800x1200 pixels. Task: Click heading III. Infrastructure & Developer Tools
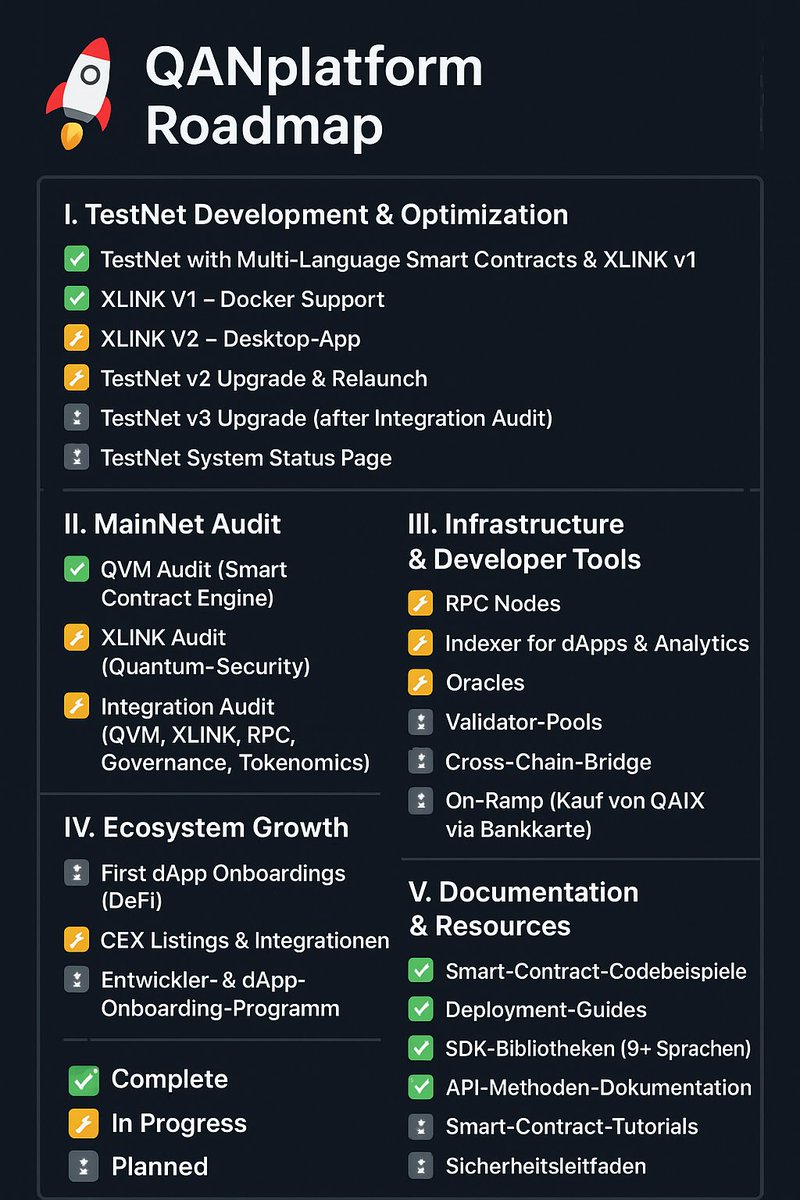click(524, 541)
